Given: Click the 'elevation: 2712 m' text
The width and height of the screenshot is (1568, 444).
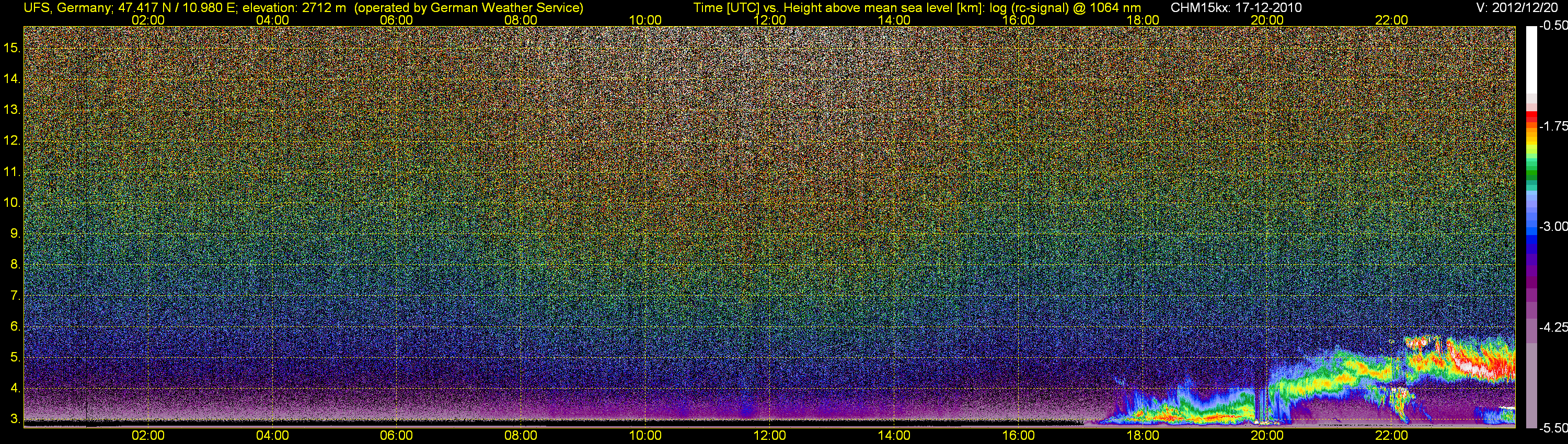Looking at the screenshot, I should [x=294, y=8].
